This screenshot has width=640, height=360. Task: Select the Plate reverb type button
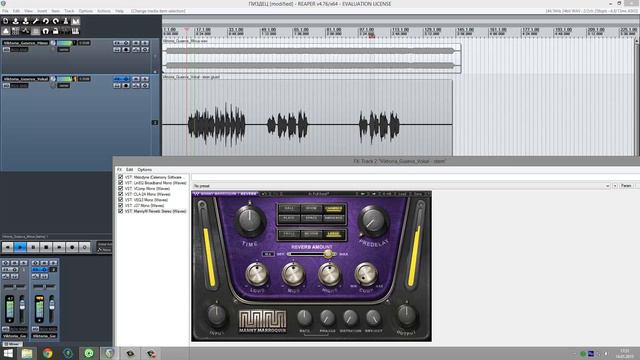pos(289,218)
